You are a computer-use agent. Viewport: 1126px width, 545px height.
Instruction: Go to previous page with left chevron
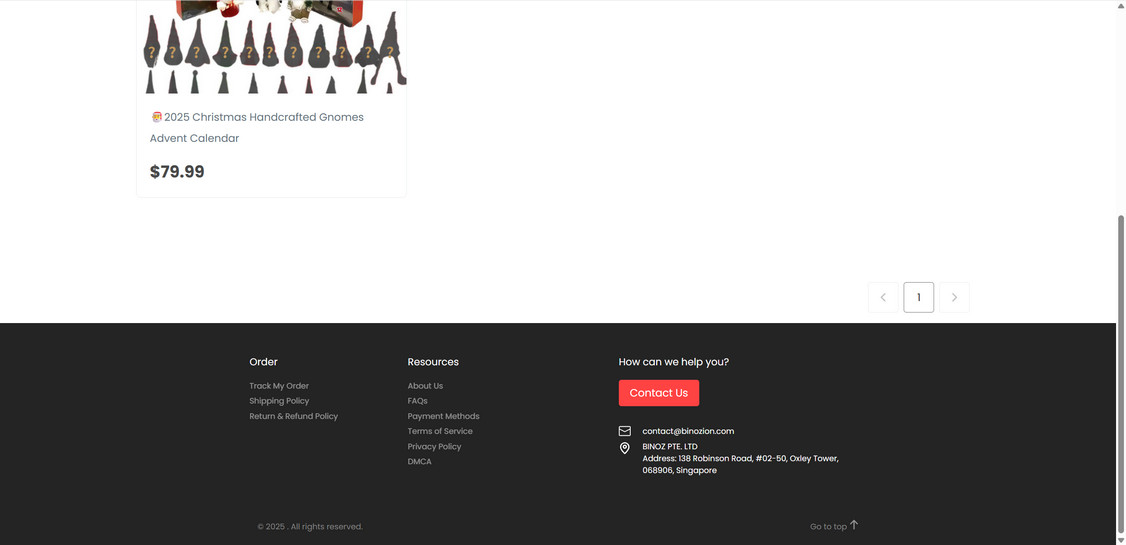[883, 297]
